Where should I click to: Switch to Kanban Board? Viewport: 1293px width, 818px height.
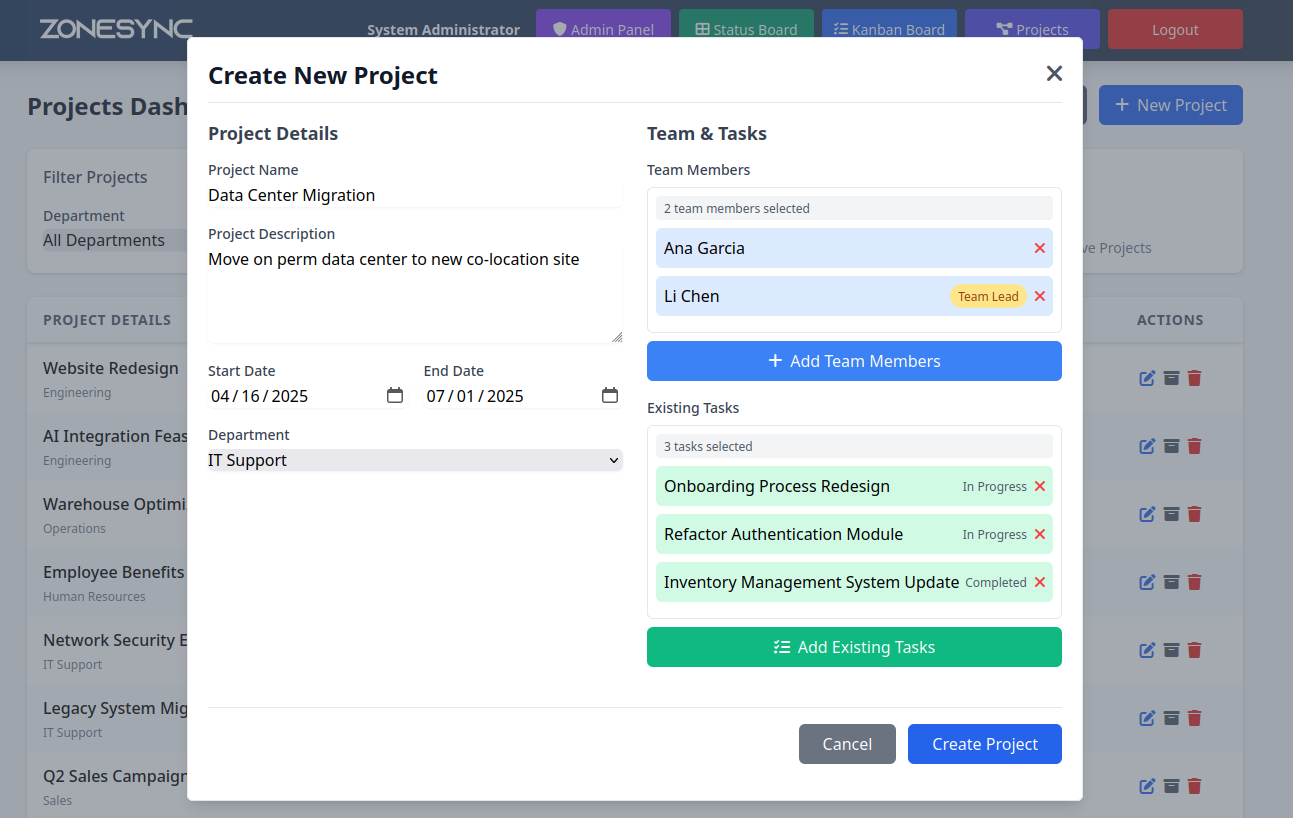click(889, 30)
